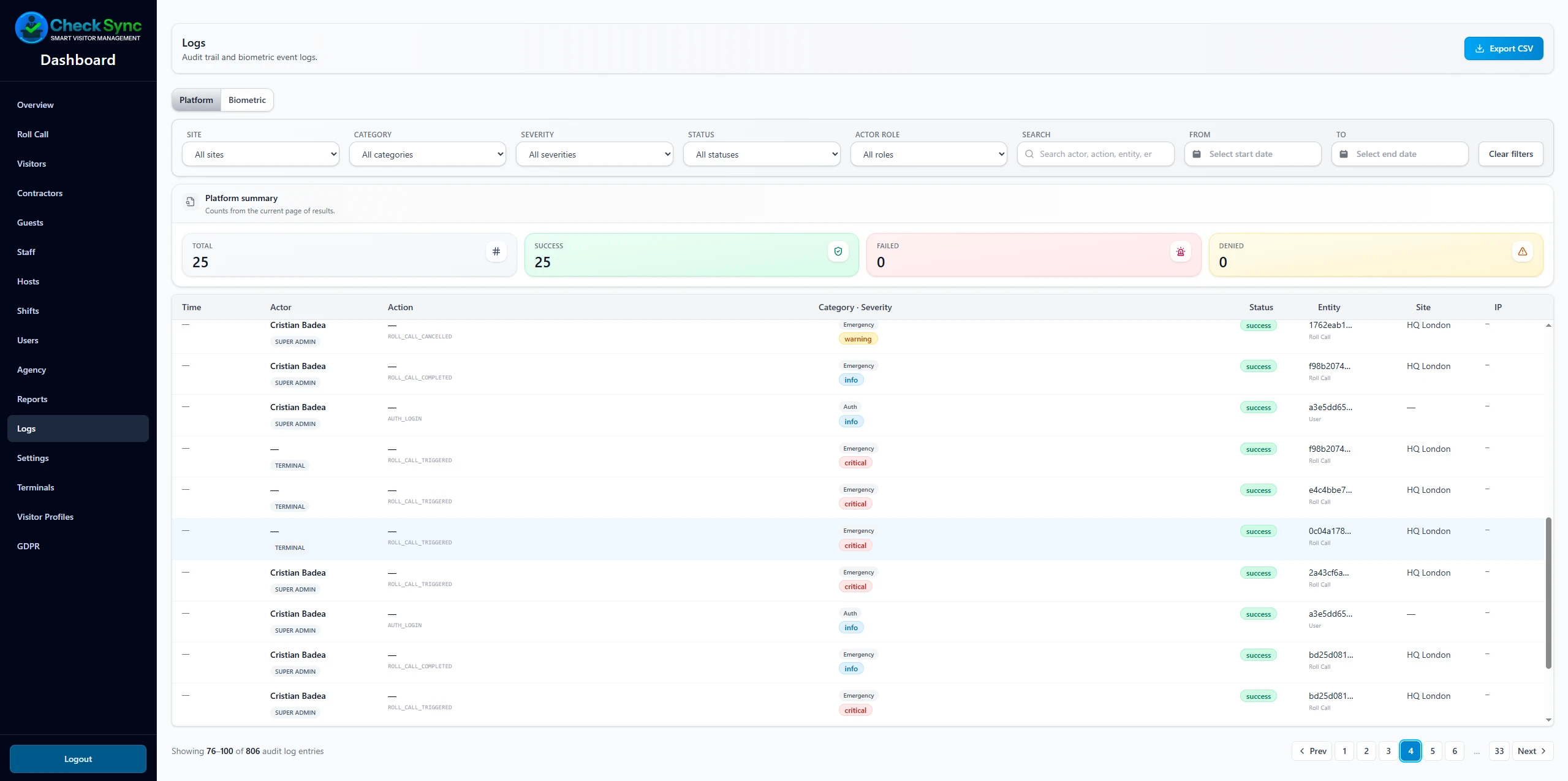The height and width of the screenshot is (781, 1568).
Task: Open Terminals in the sidebar
Action: tap(78, 487)
